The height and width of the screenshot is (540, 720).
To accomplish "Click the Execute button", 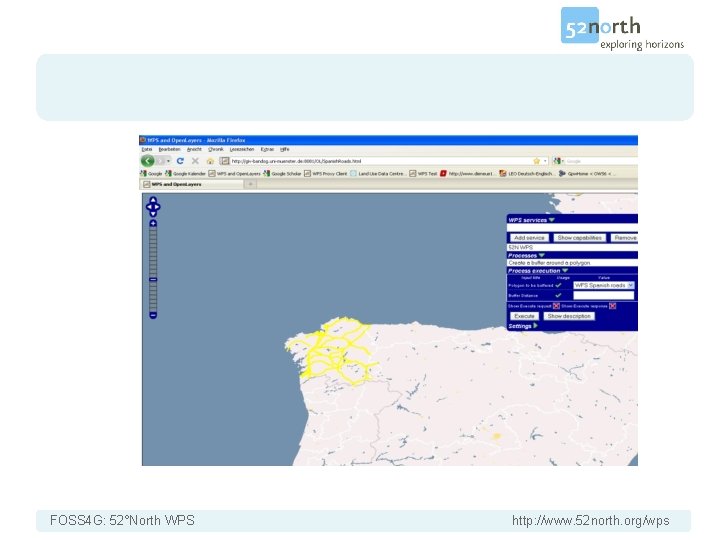I will click(x=524, y=316).
